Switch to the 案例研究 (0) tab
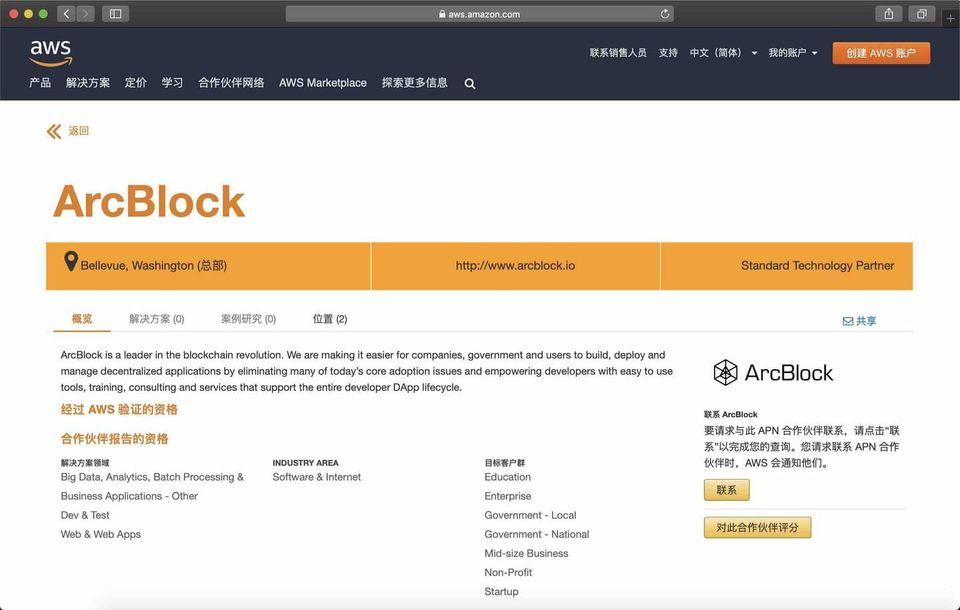The image size is (960, 610). 249,318
